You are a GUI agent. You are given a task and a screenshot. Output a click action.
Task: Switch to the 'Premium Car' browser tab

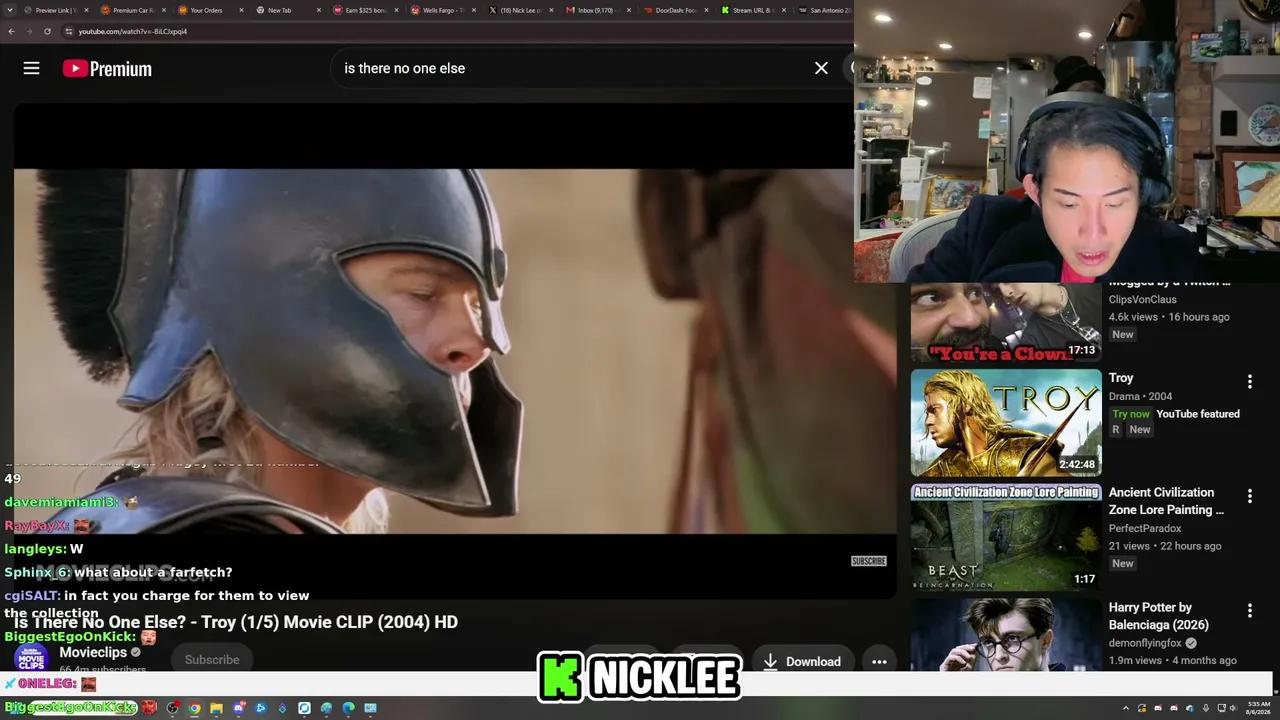click(x=132, y=10)
